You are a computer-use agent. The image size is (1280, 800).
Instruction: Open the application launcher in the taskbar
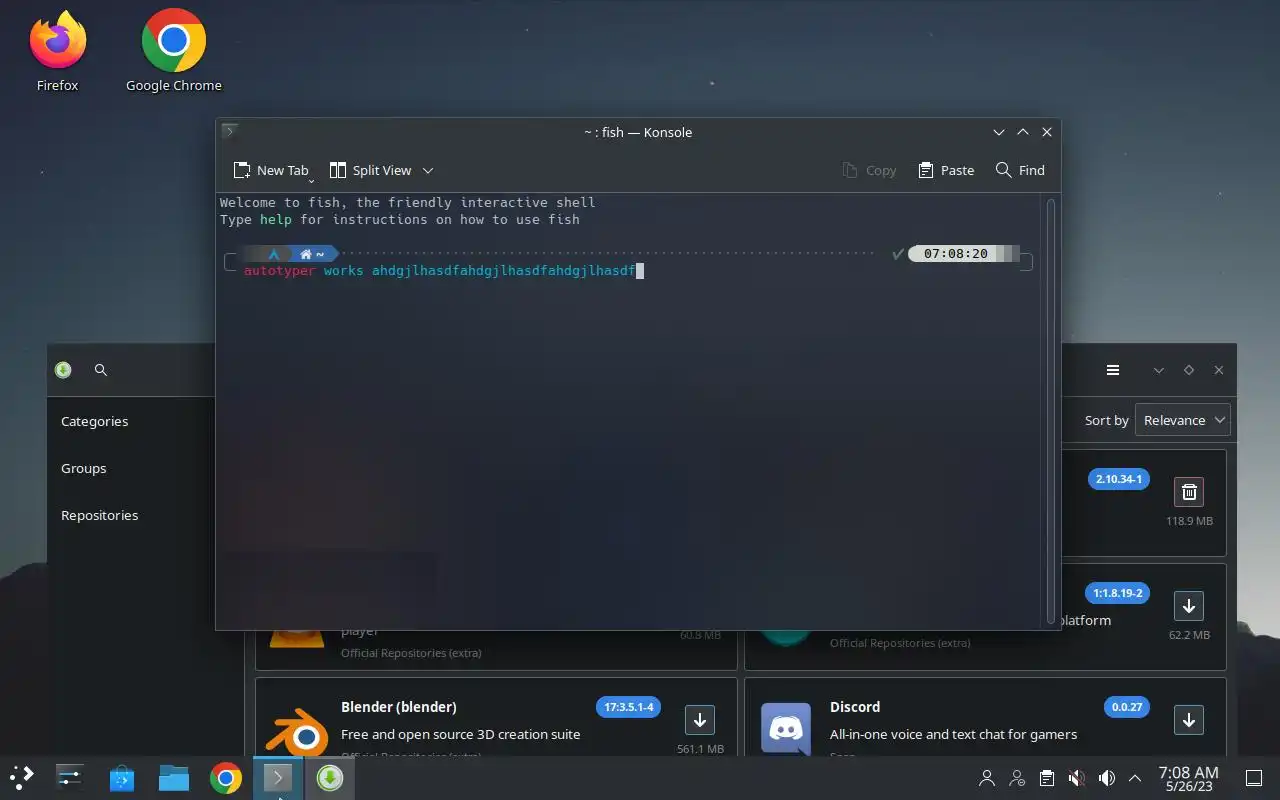point(22,777)
